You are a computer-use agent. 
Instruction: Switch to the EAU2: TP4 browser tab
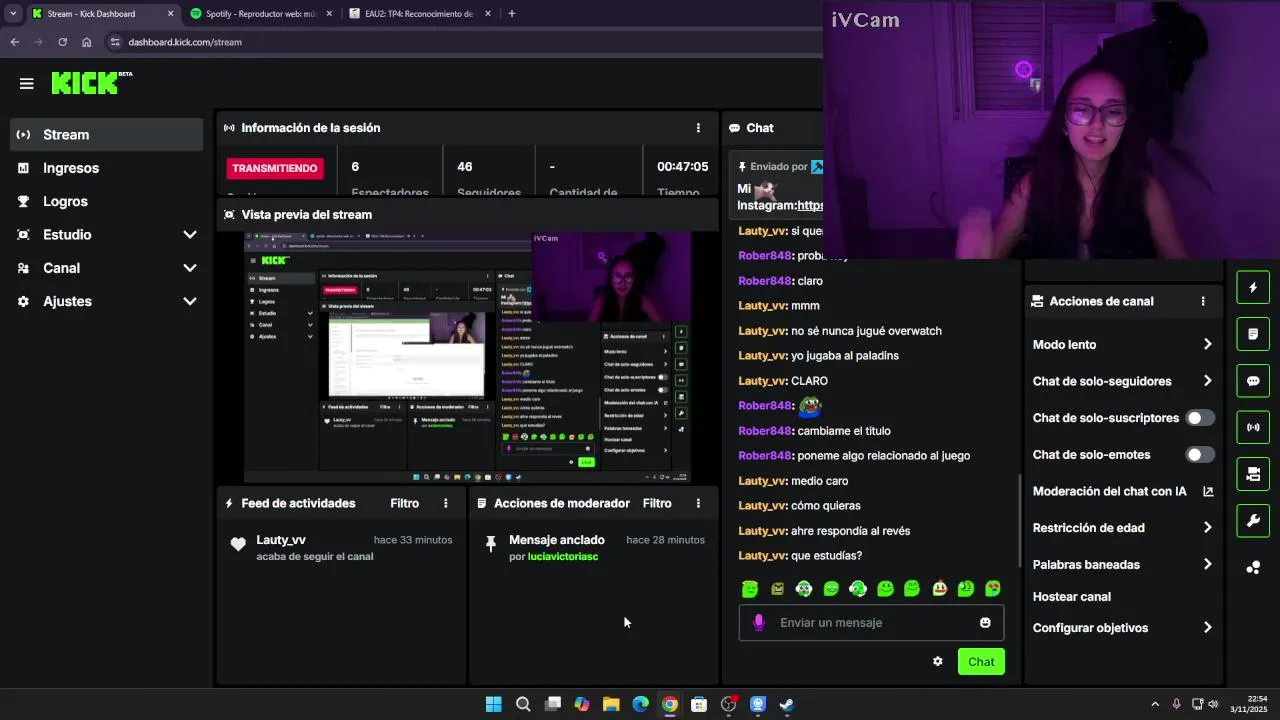pyautogui.click(x=419, y=14)
